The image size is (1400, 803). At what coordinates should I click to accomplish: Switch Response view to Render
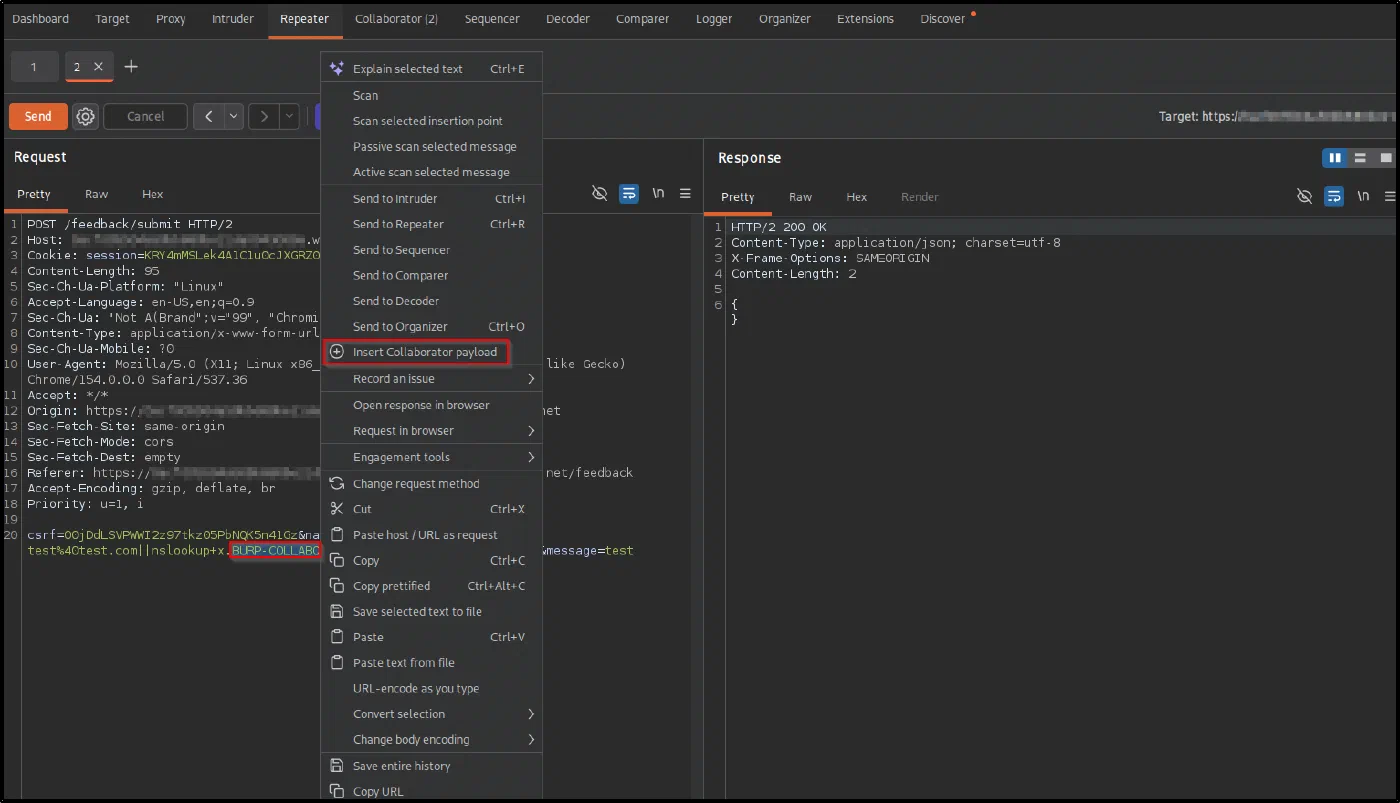coord(920,197)
